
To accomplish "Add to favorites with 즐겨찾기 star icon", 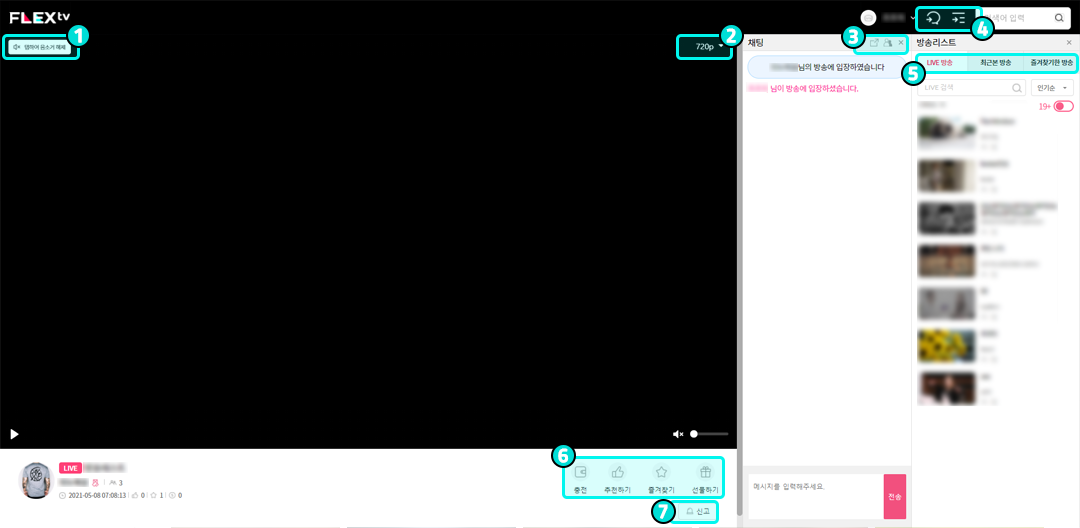I will click(661, 472).
